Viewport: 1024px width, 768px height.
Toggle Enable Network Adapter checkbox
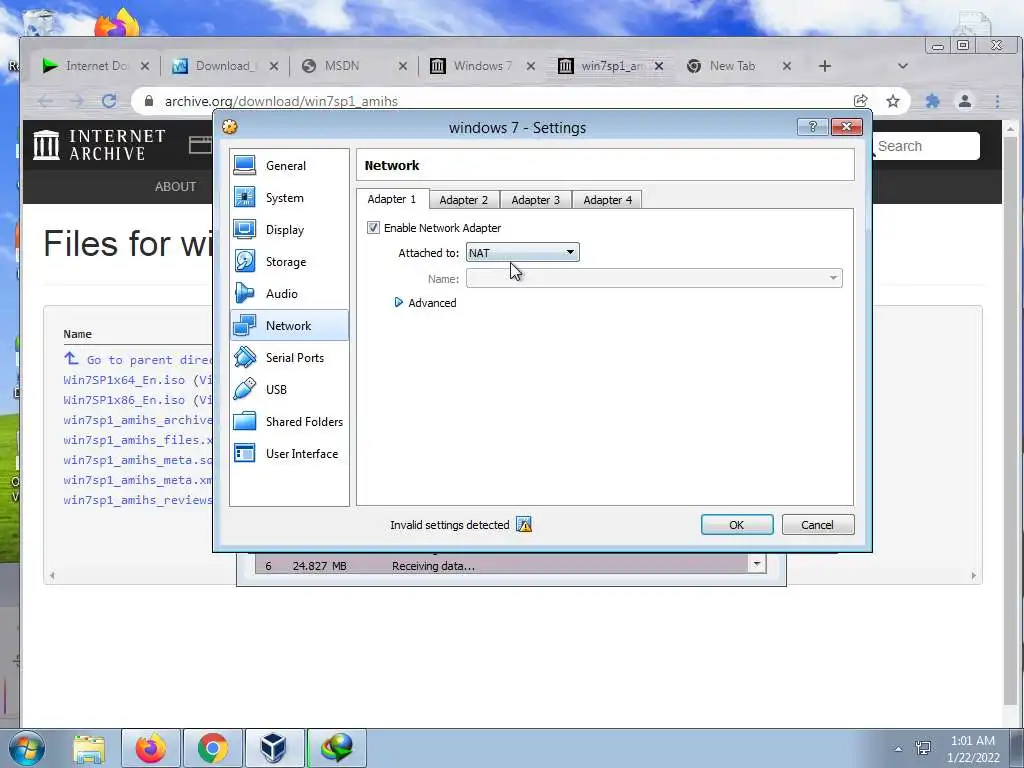373,228
